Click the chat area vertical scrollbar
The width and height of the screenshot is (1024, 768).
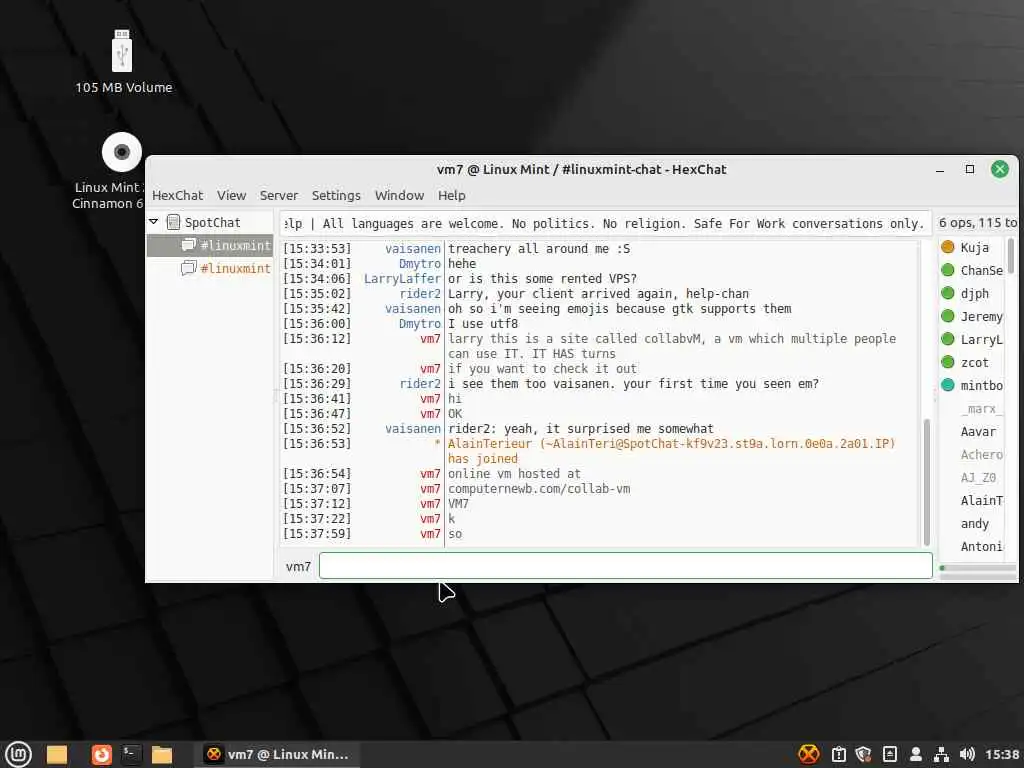click(x=926, y=481)
